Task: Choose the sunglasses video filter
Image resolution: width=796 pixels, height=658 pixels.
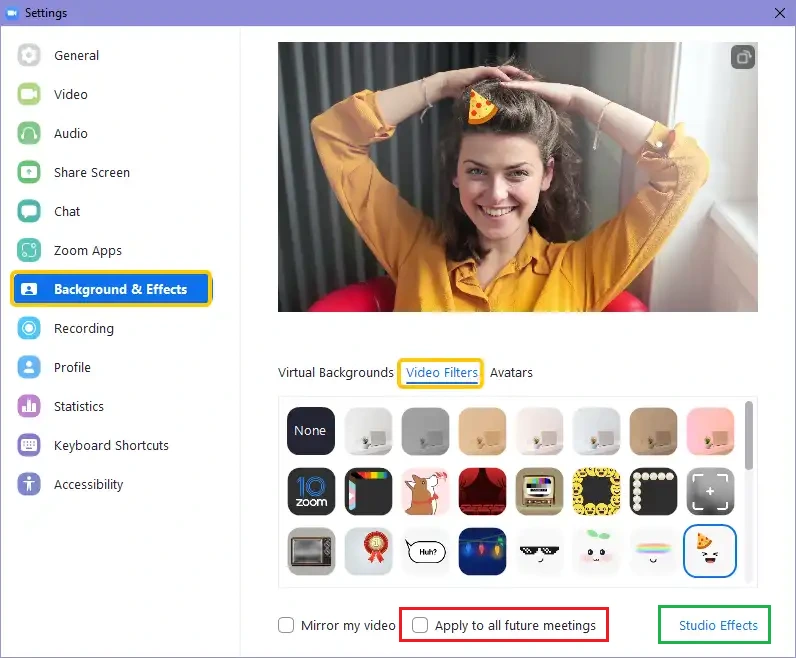Action: click(540, 551)
